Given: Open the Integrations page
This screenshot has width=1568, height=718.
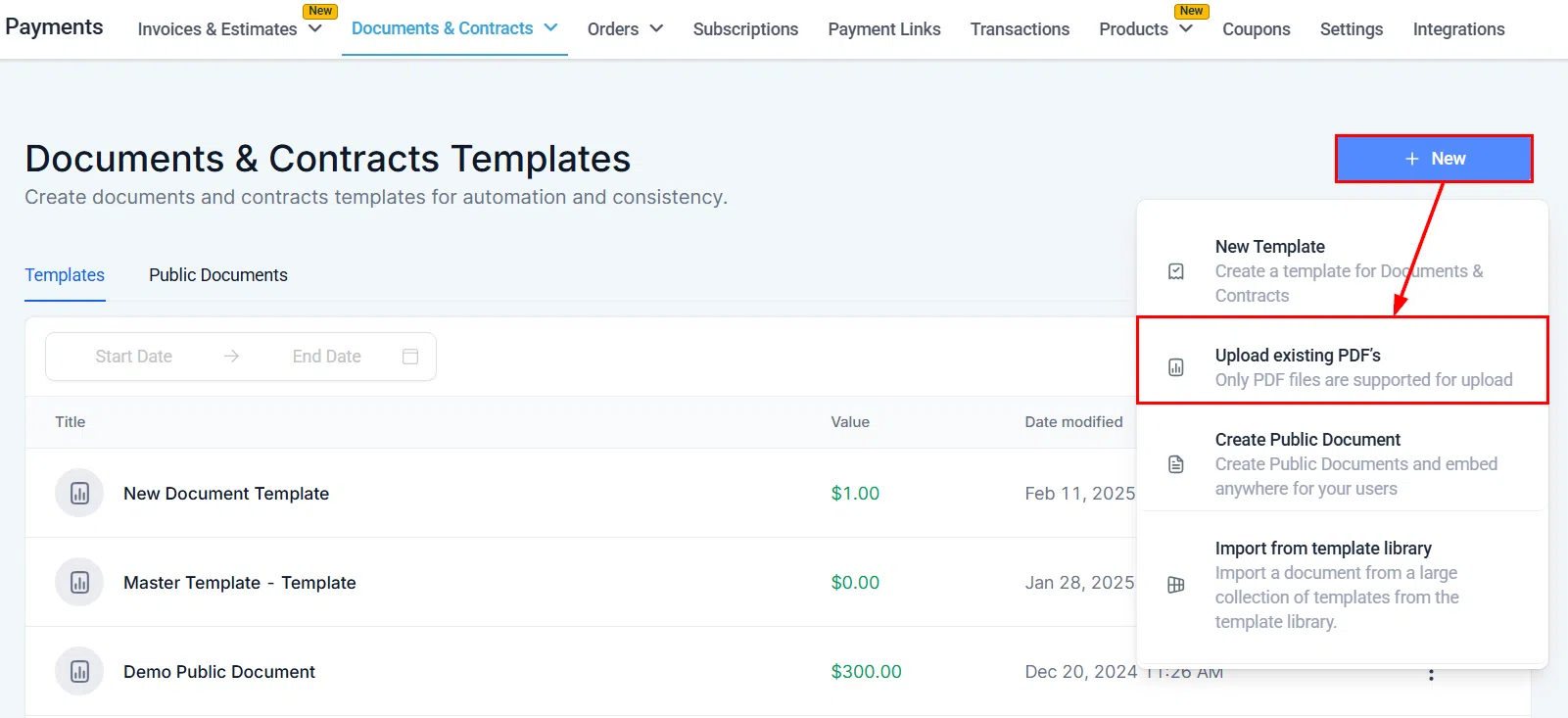Looking at the screenshot, I should [x=1458, y=28].
